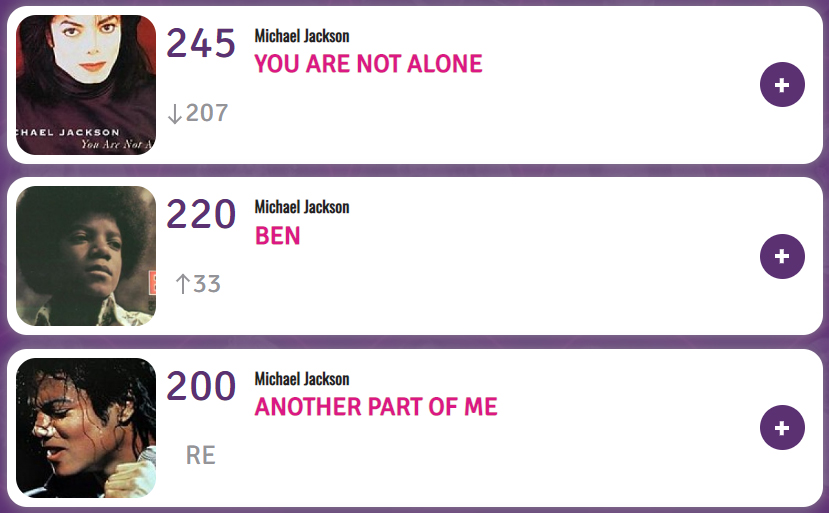Click the RE re-entry indicator
Image resolution: width=829 pixels, height=513 pixels.
coord(201,455)
